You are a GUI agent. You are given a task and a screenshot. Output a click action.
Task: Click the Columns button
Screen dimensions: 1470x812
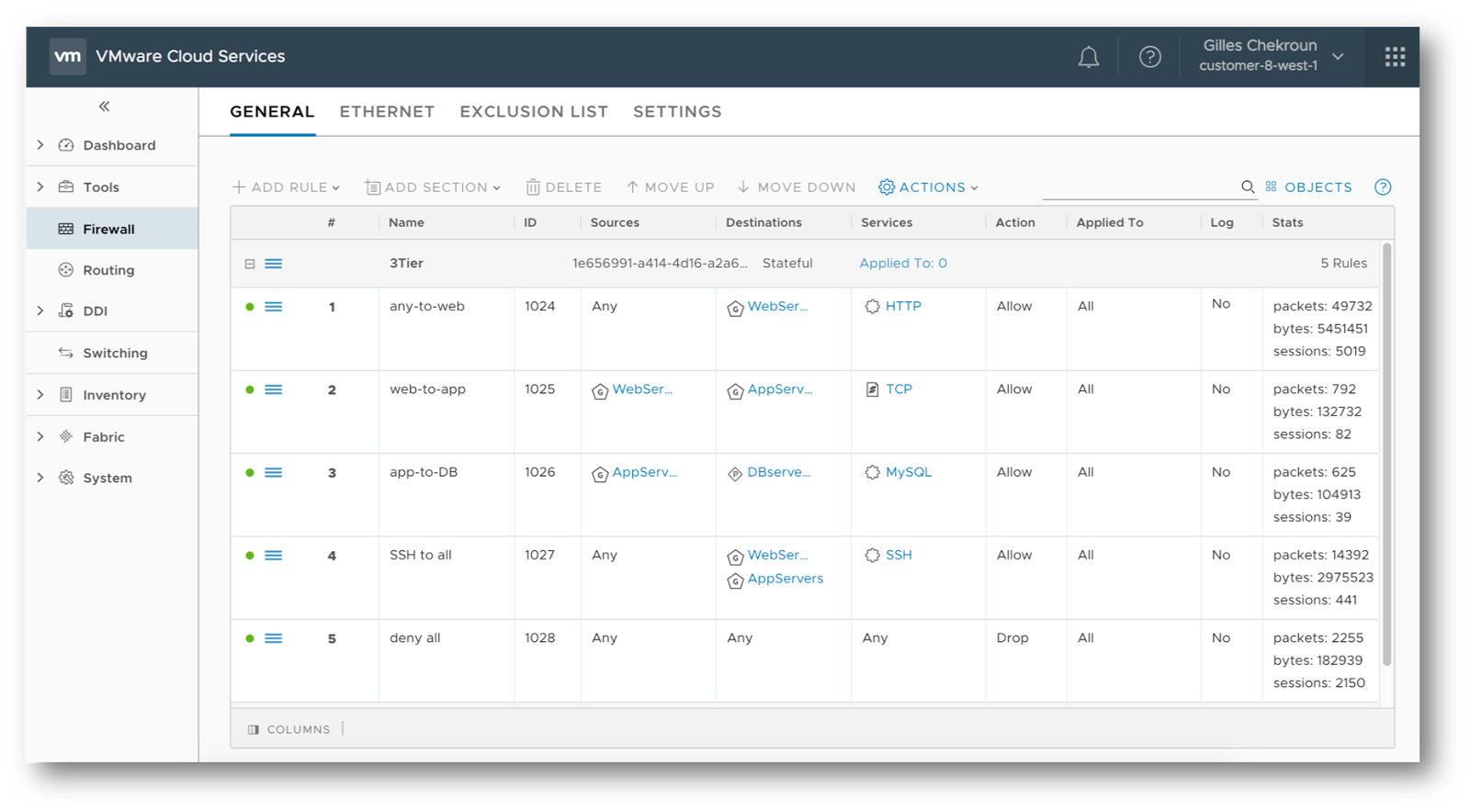coord(288,729)
